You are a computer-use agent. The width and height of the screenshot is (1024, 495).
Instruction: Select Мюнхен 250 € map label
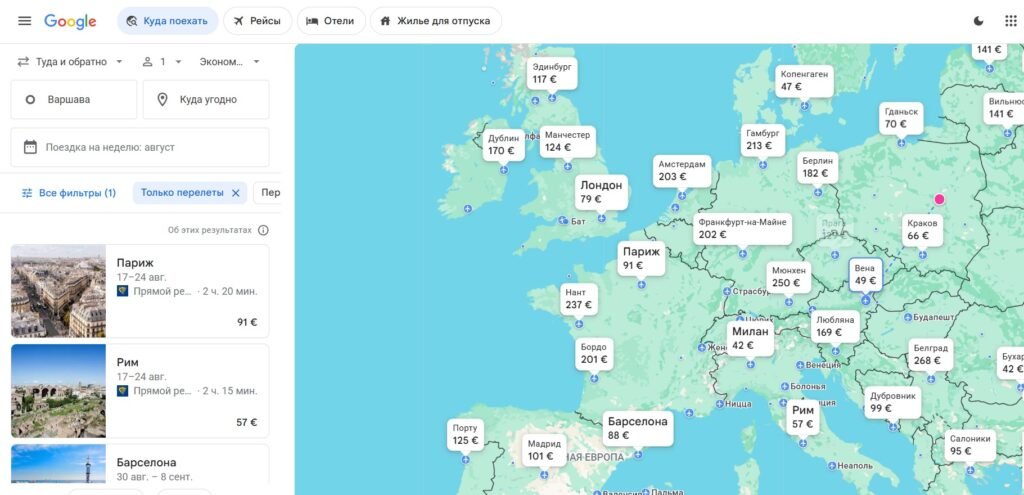[788, 277]
